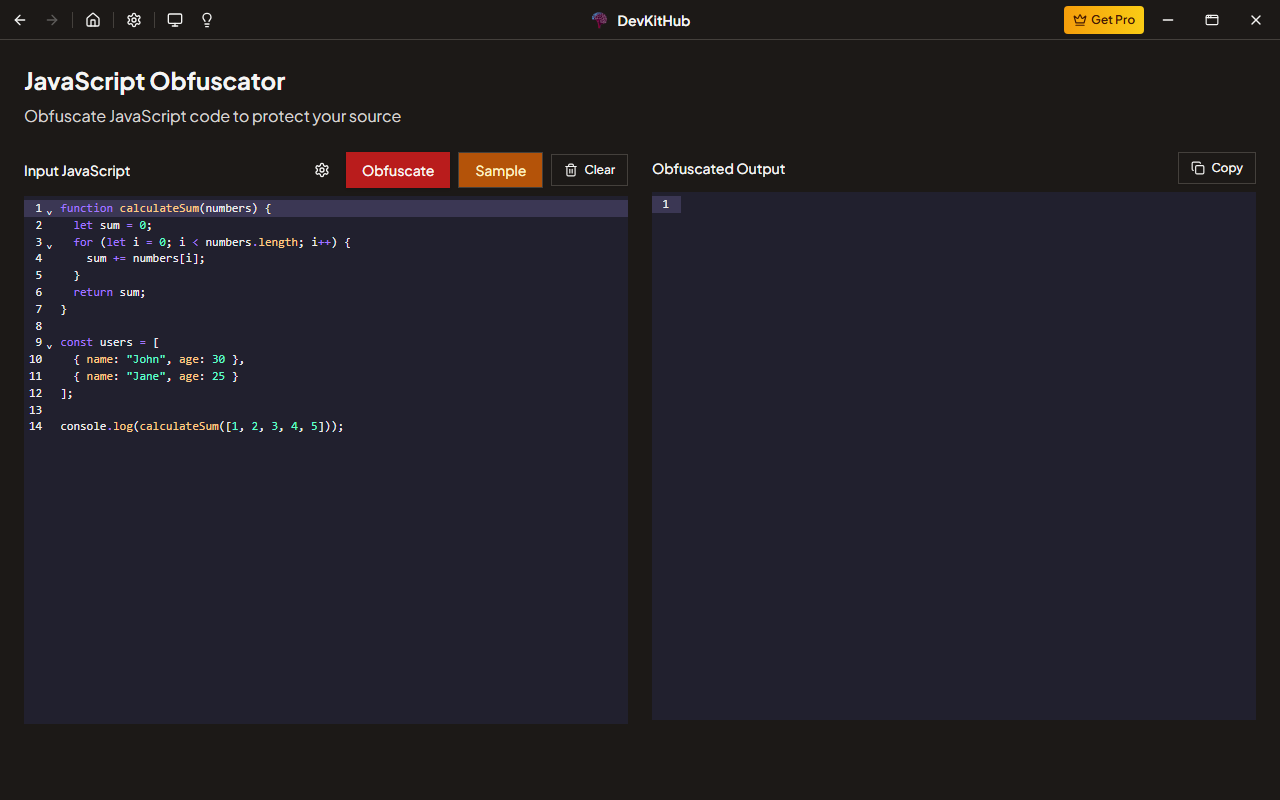The width and height of the screenshot is (1280, 800).
Task: Copy the obfuscated output
Action: (1217, 168)
